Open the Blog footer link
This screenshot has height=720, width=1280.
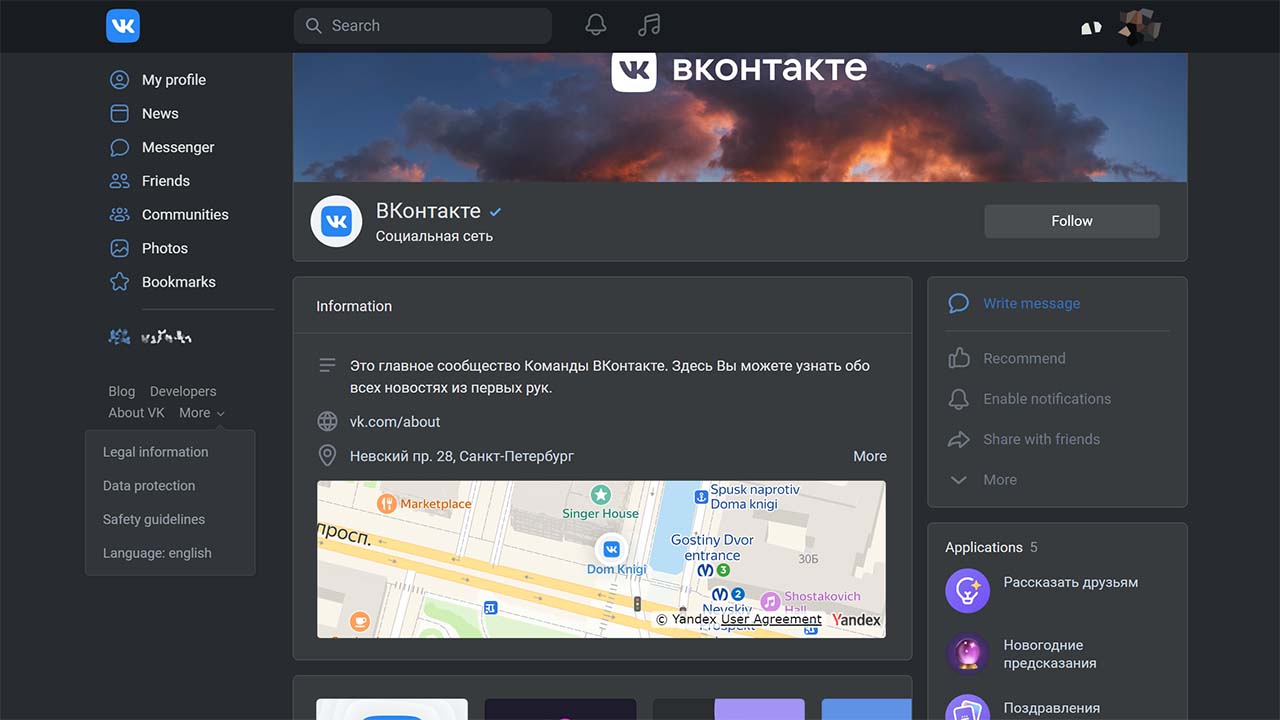click(121, 391)
